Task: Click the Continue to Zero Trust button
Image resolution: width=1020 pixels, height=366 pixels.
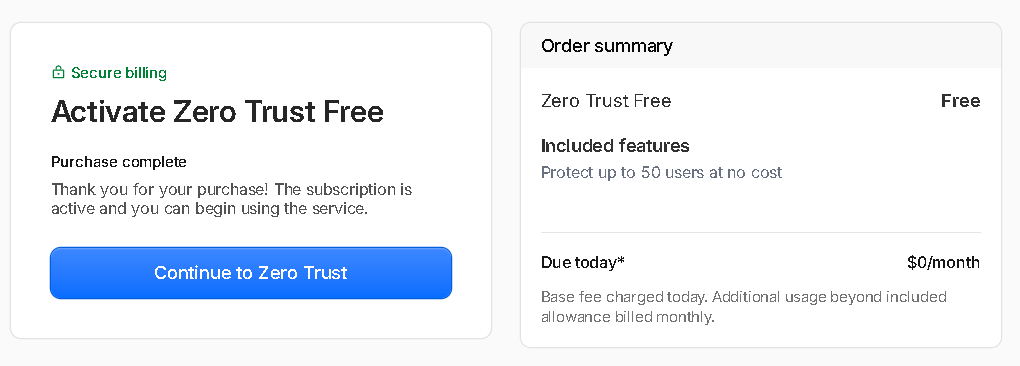Action: click(251, 273)
